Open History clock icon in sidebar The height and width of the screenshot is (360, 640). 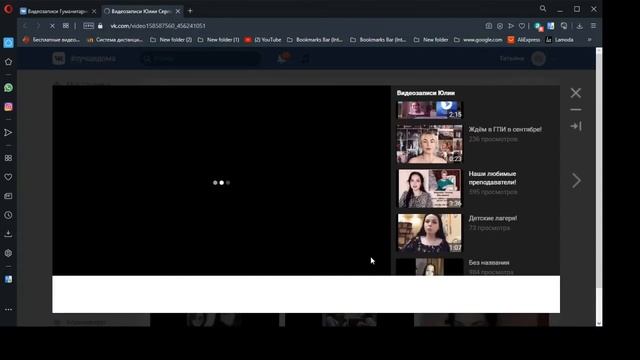(x=8, y=215)
